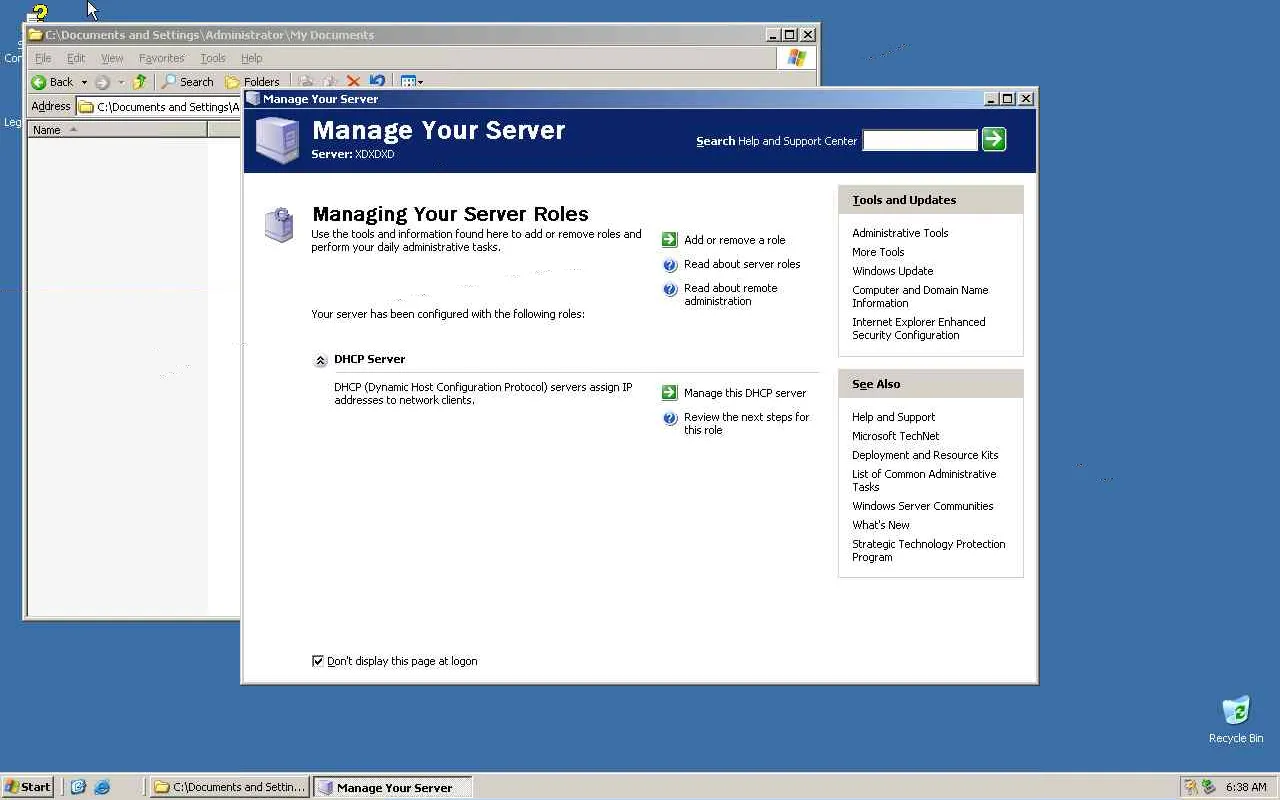Screen dimensions: 1280x800
Task: Click help icon beside Read about remote administration
Action: point(670,290)
